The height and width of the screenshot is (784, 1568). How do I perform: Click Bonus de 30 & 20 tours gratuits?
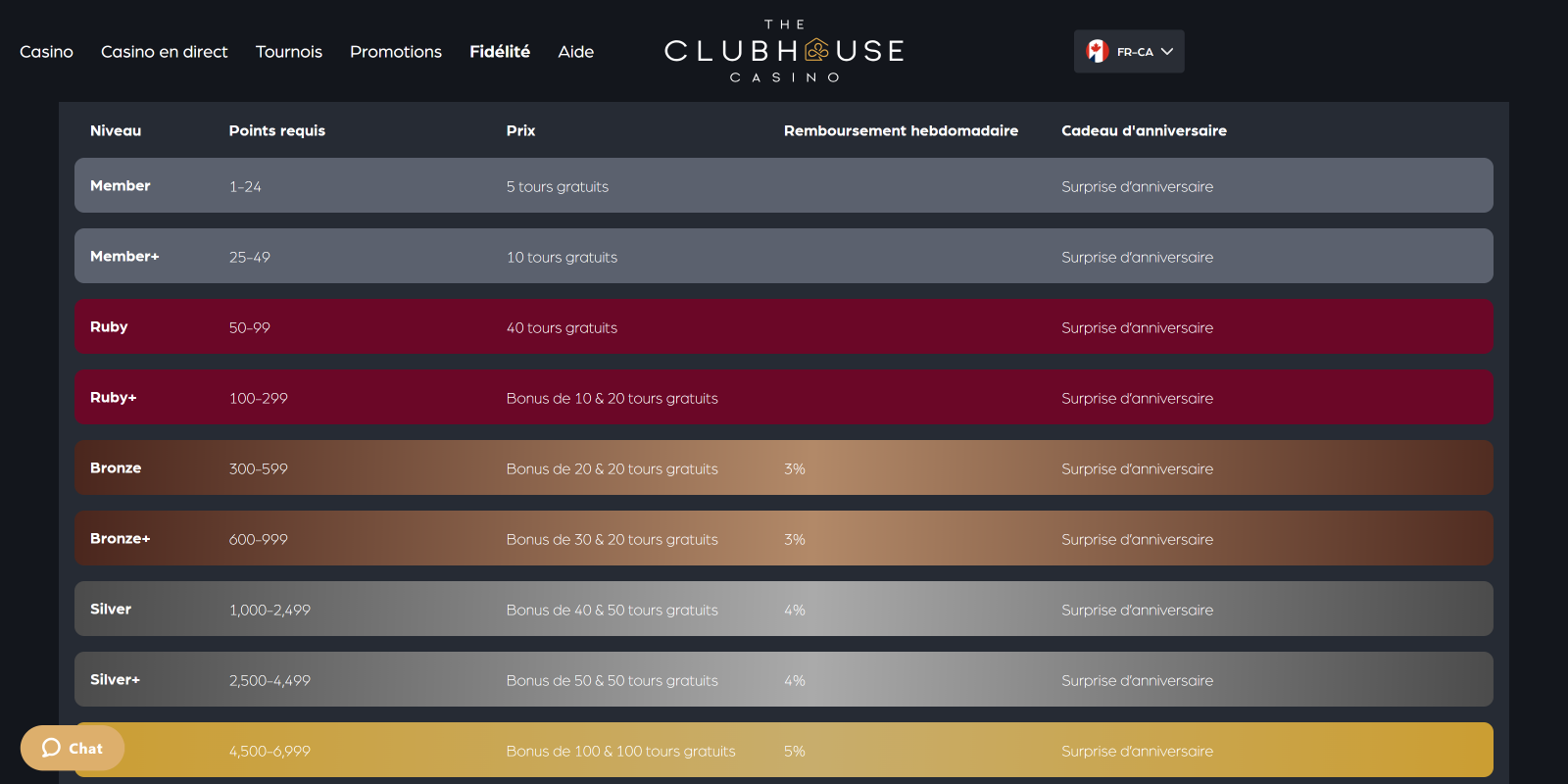pyautogui.click(x=612, y=539)
